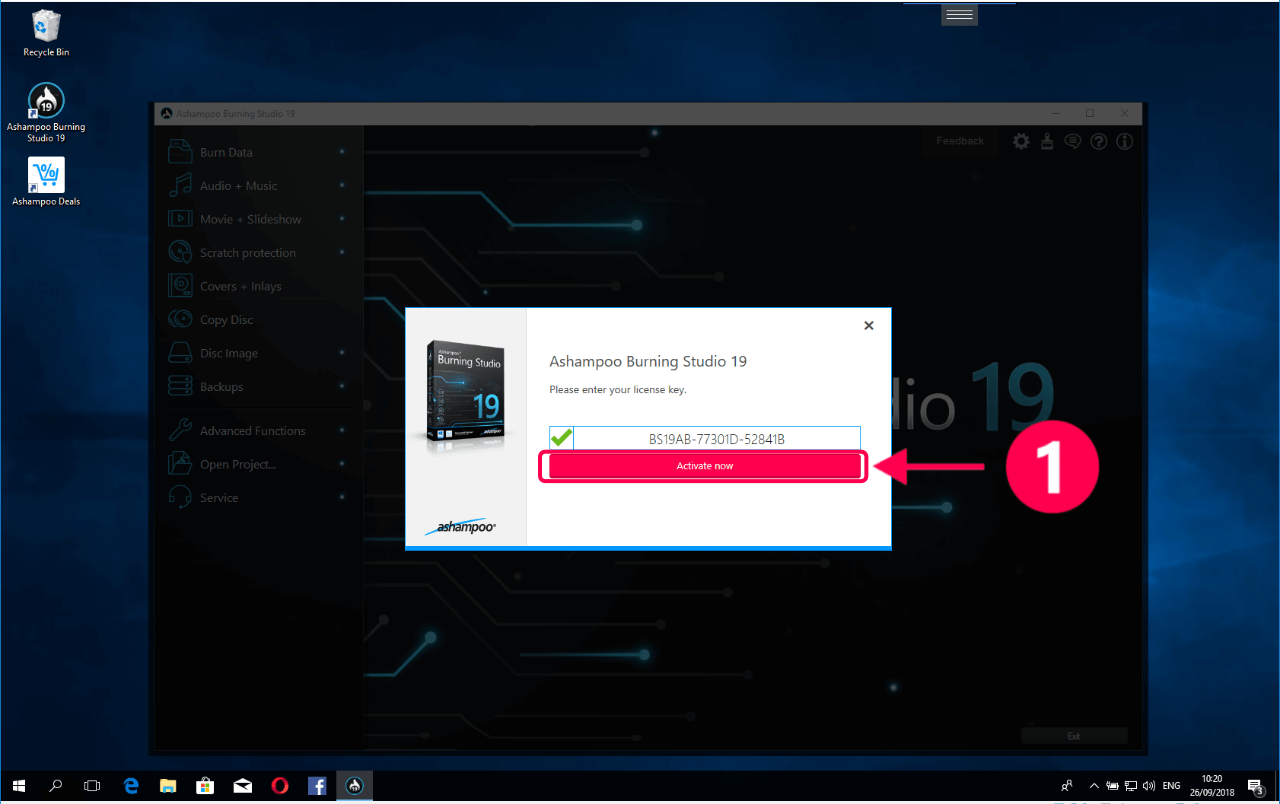
Task: Expand the Burn Data submenu dot
Action: (342, 152)
